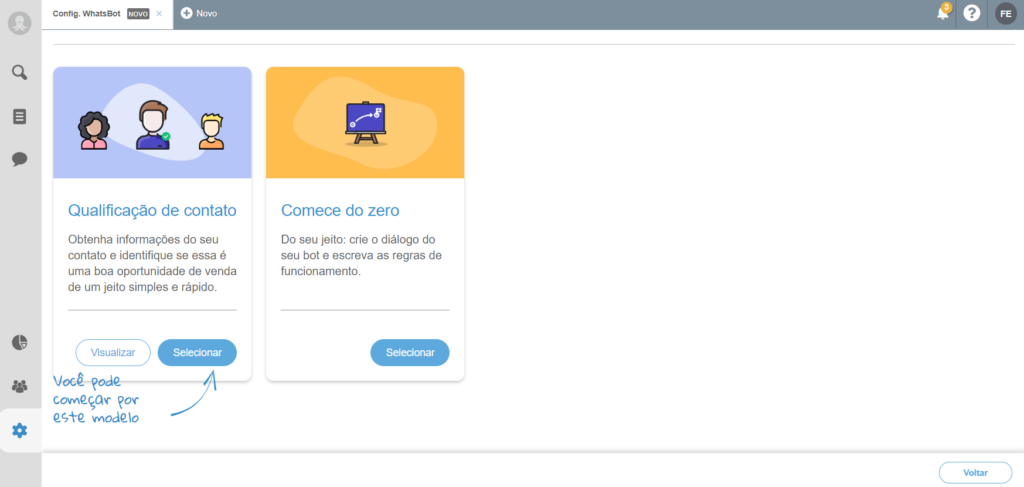Open a new tab with Novo
Screen dimensions: 1024x487
point(199,13)
